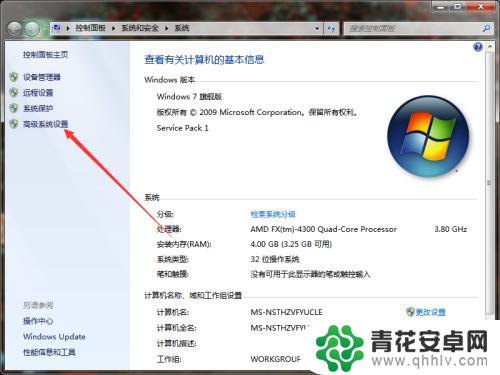Open 远程设置 link

point(38,93)
